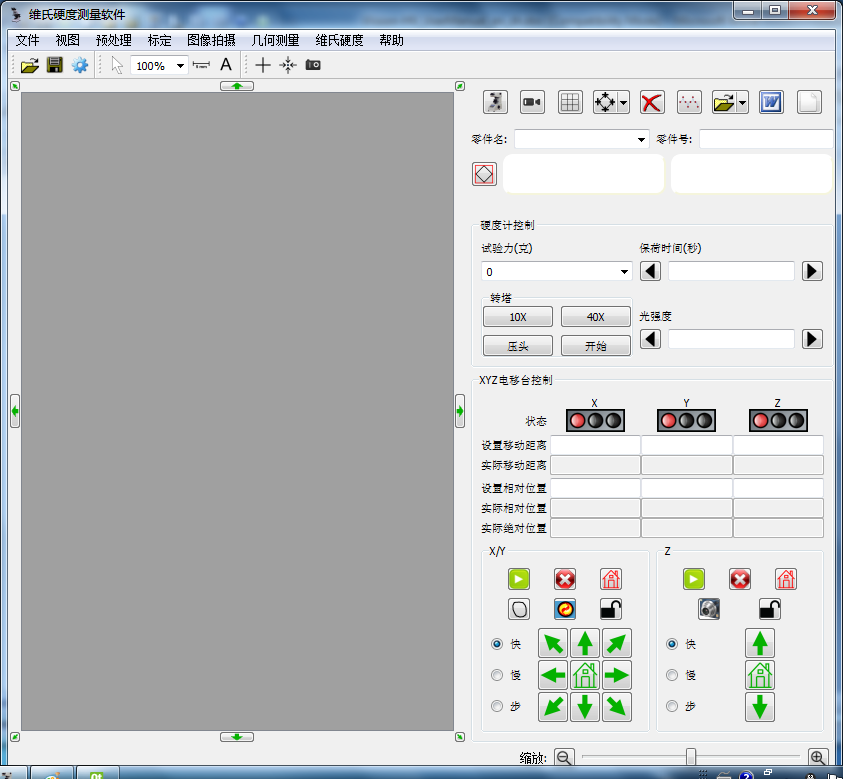This screenshot has width=843, height=779.
Task: Click the 40X objective button
Action: click(x=595, y=316)
